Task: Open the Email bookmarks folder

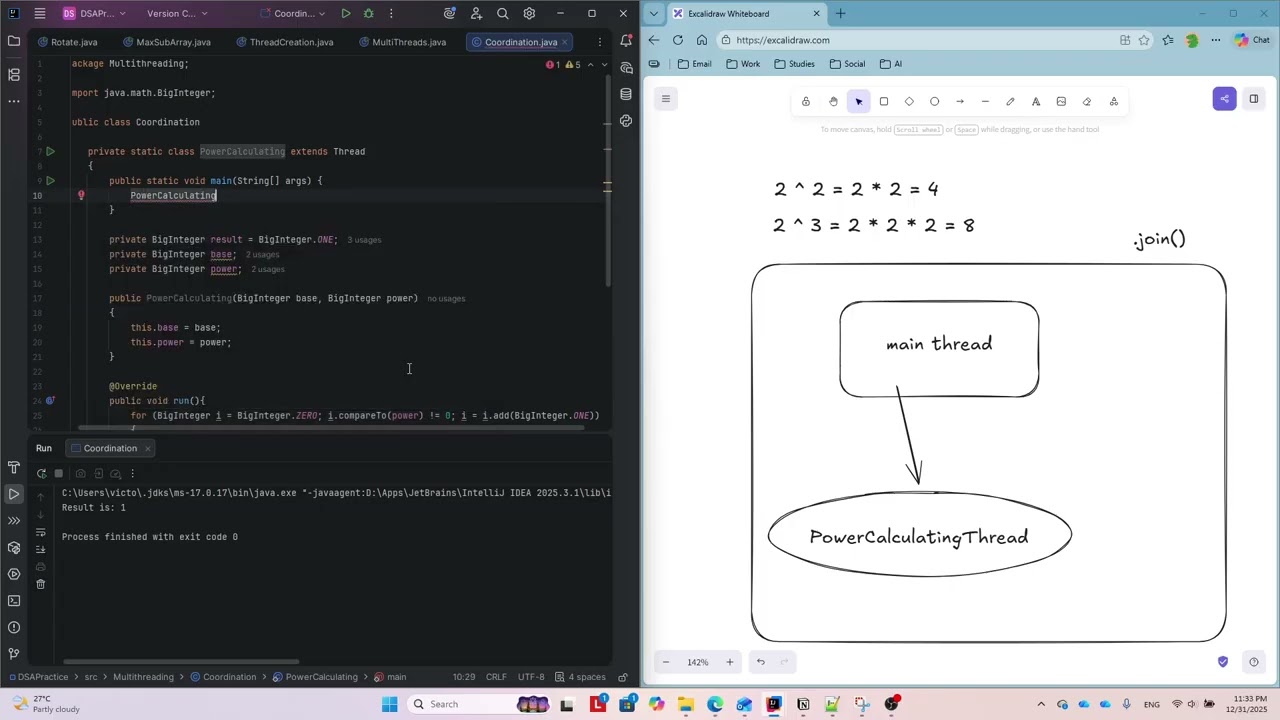Action: pyautogui.click(x=694, y=64)
